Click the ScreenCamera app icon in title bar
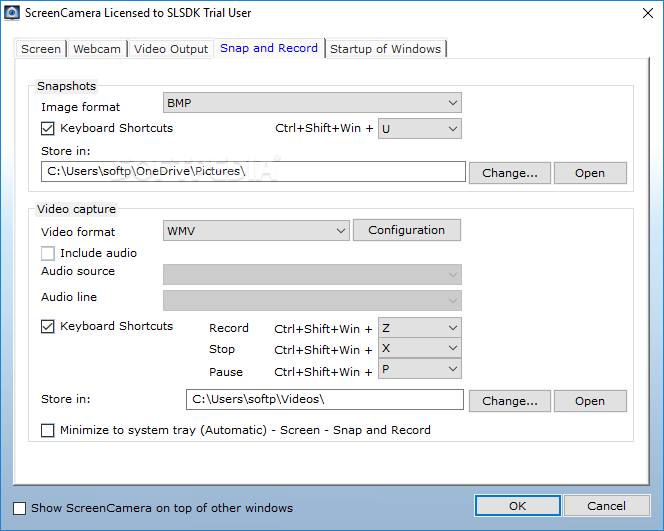The image size is (664, 531). click(11, 13)
